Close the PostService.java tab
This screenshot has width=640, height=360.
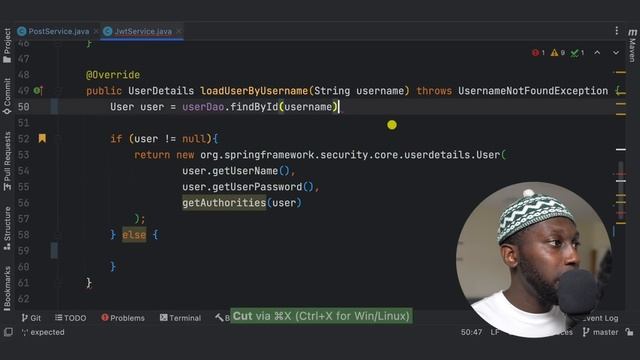pyautogui.click(x=96, y=31)
